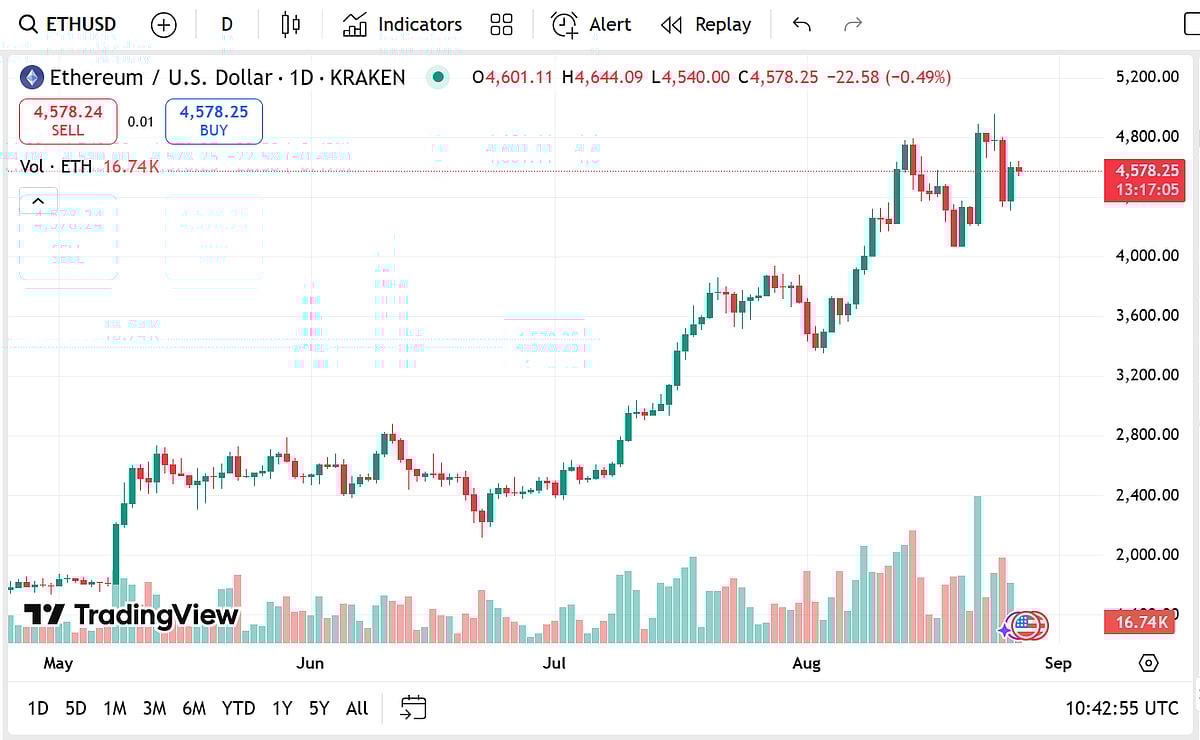This screenshot has height=740, width=1200.
Task: Click the redo arrow
Action: point(851,24)
